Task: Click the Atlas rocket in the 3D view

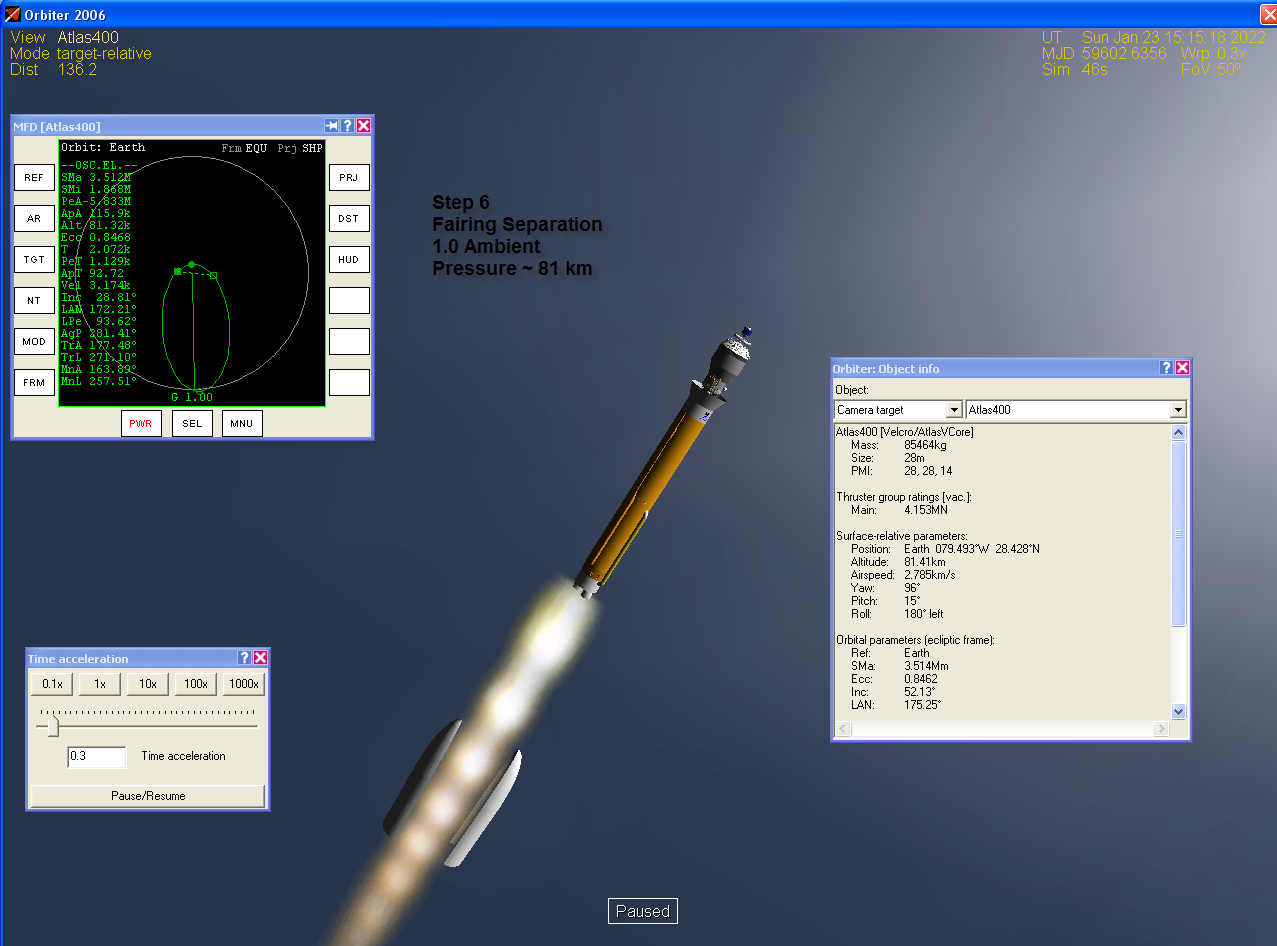Action: 665,462
